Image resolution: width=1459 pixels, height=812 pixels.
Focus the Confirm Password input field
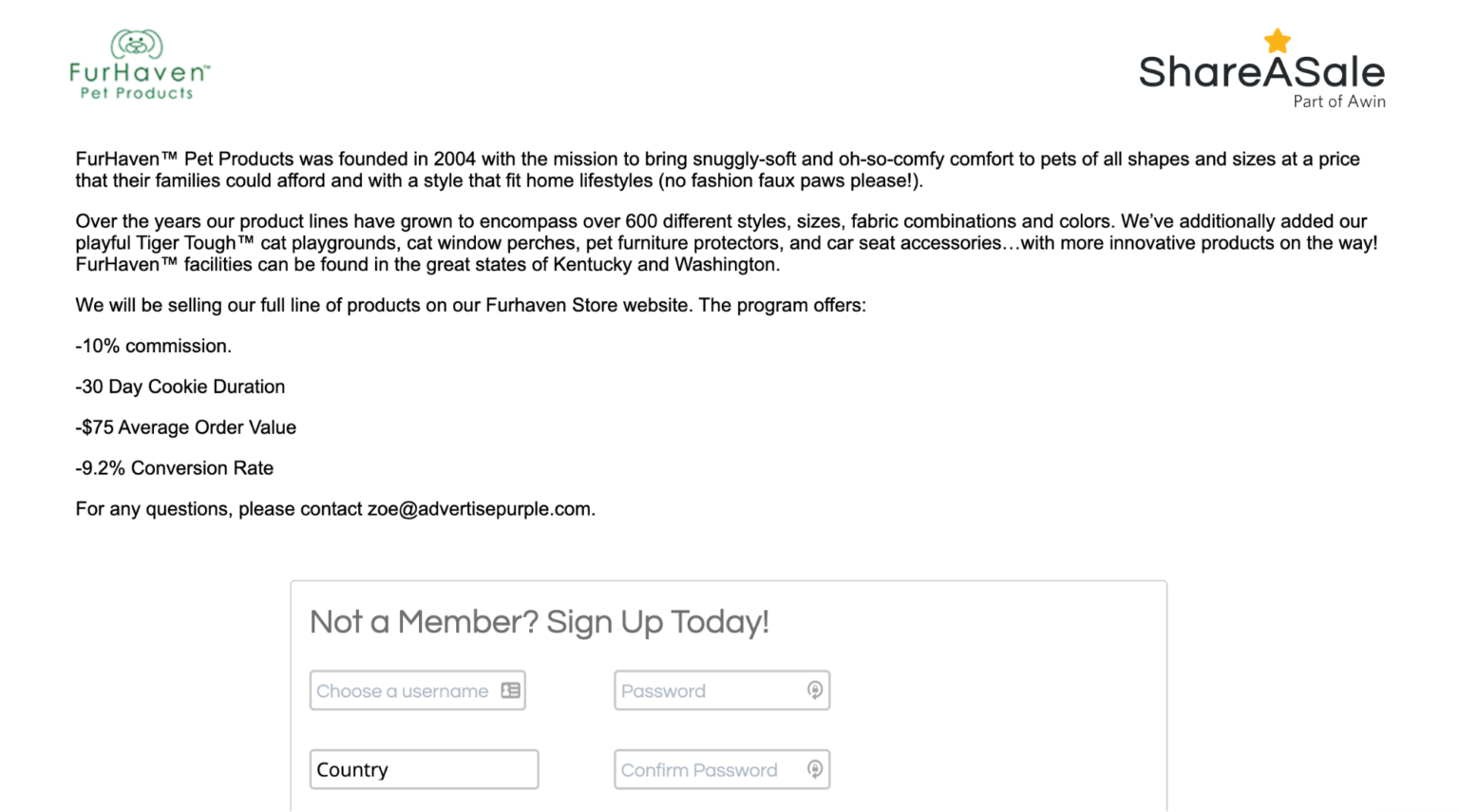(x=708, y=769)
